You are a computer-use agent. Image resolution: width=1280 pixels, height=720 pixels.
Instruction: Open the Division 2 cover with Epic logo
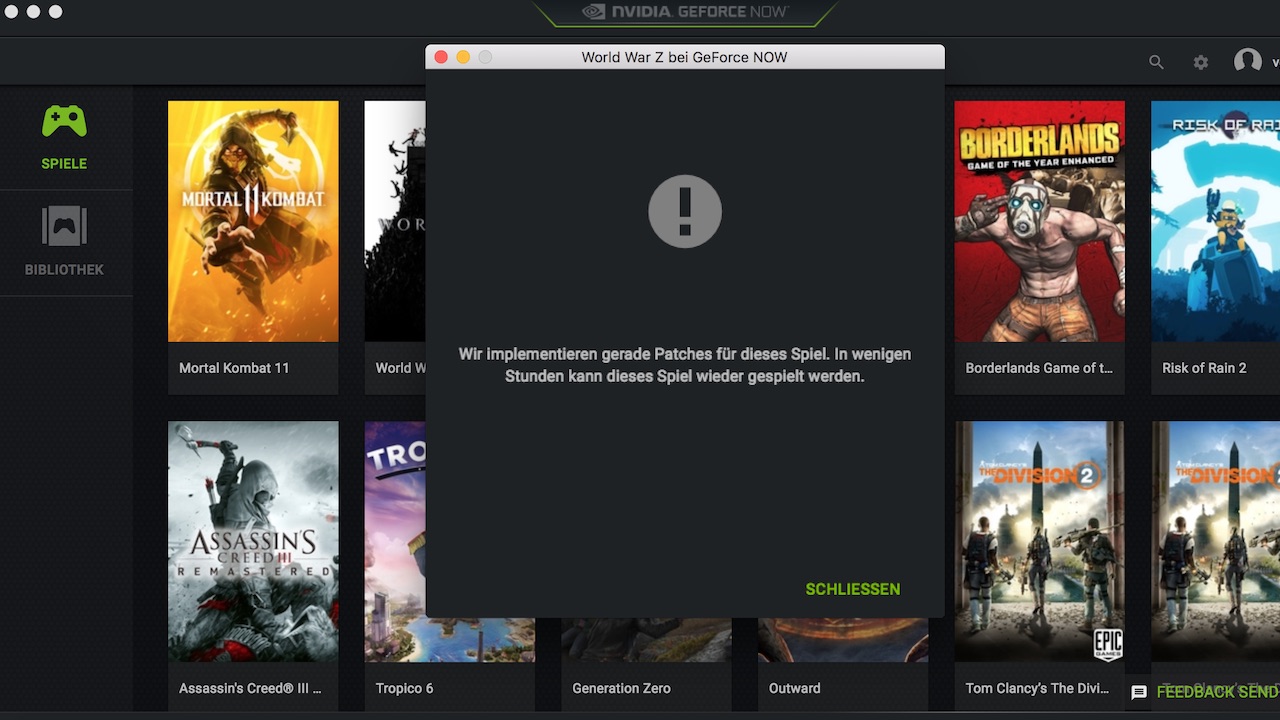pos(1040,541)
